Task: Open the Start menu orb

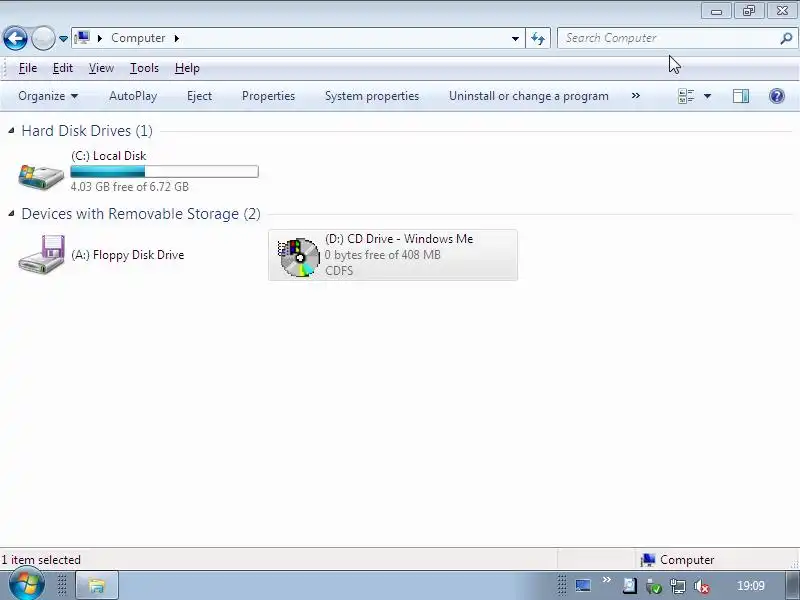Action: tap(26, 585)
